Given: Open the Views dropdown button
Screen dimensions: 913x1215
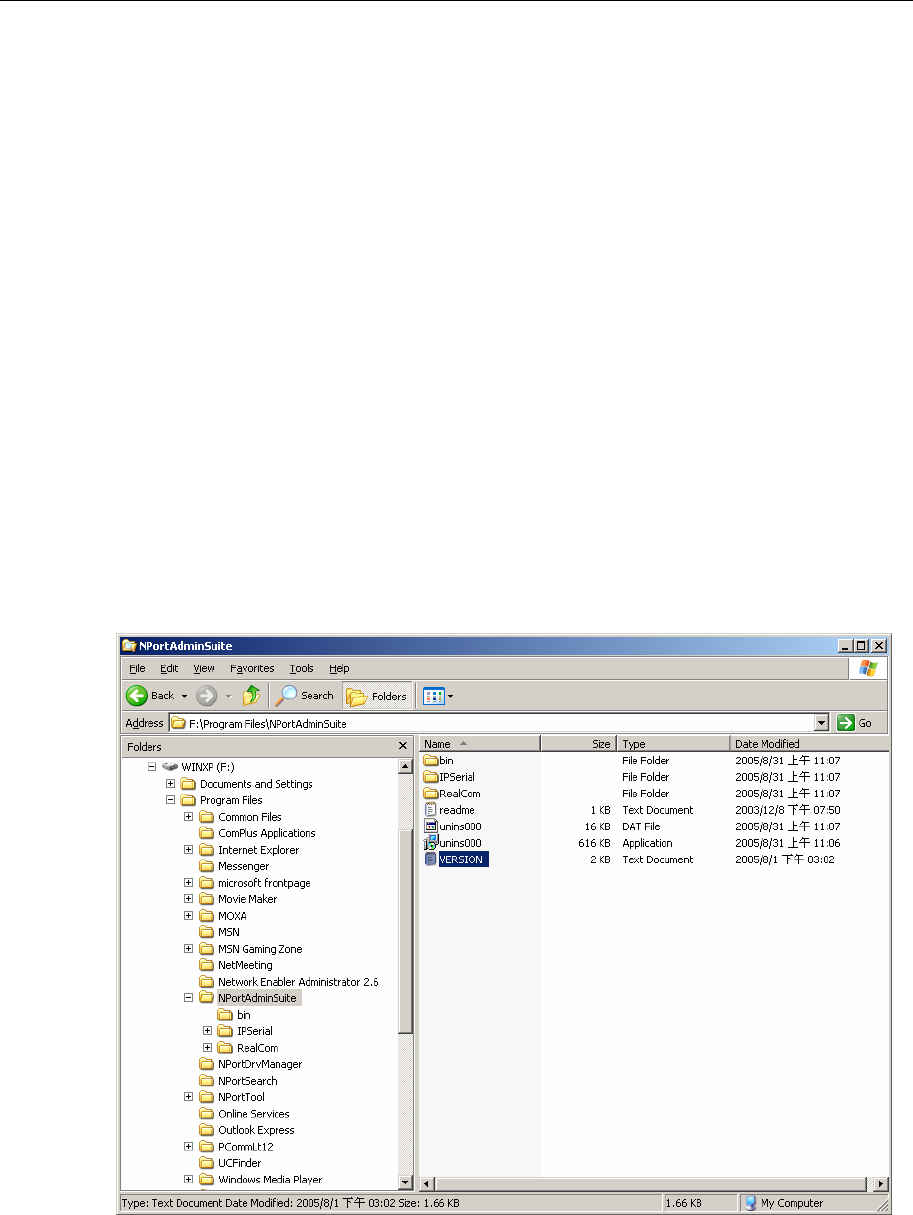Looking at the screenshot, I should (438, 695).
